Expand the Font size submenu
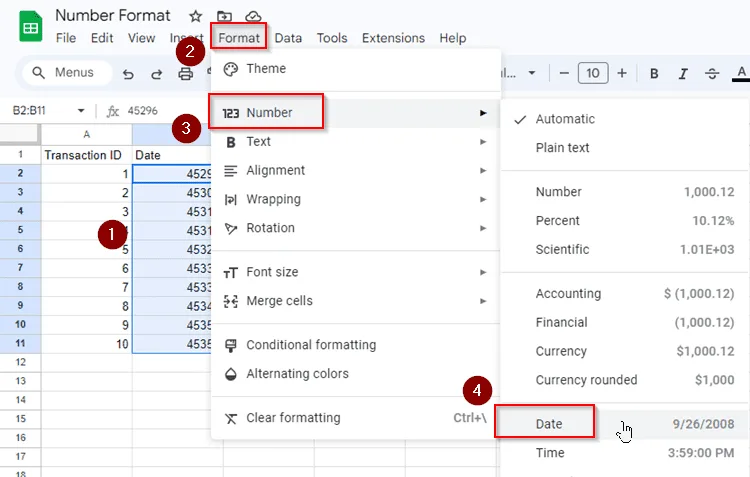 pyautogui.click(x=355, y=272)
